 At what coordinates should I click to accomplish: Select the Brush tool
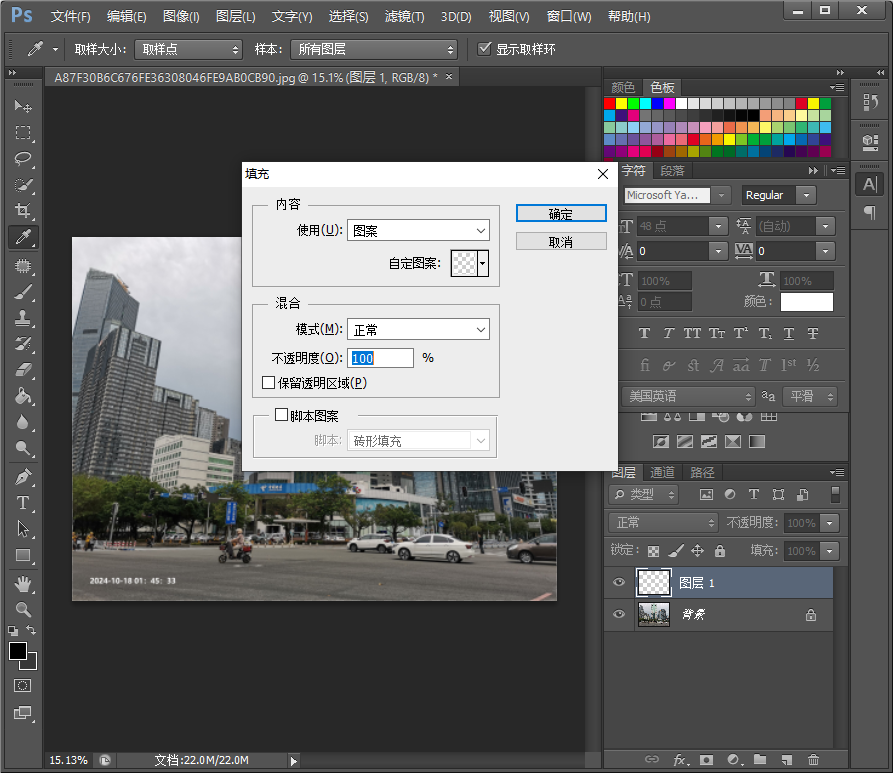pos(23,292)
